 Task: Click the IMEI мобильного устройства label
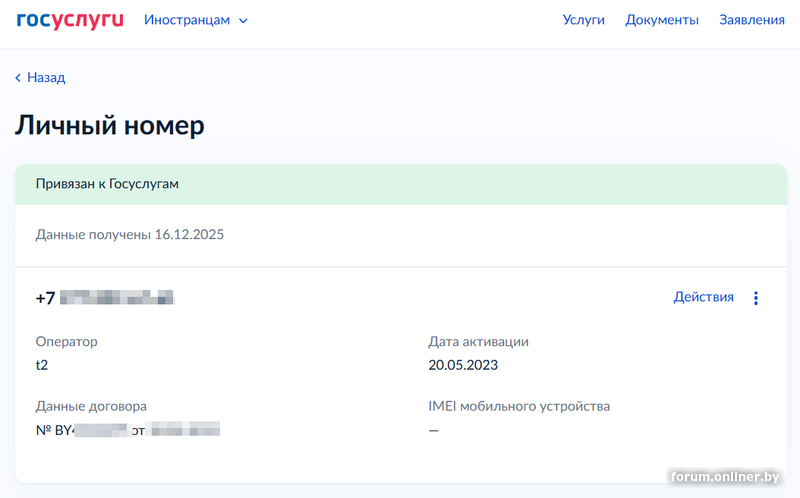pos(519,406)
